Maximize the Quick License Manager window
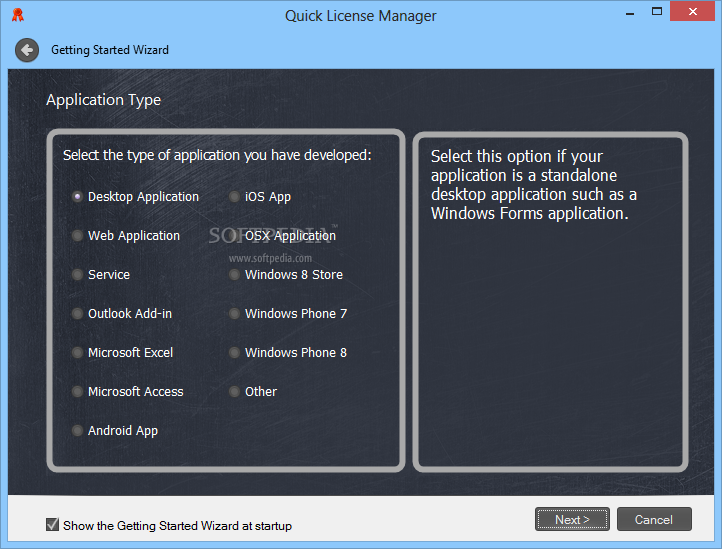 [657, 12]
